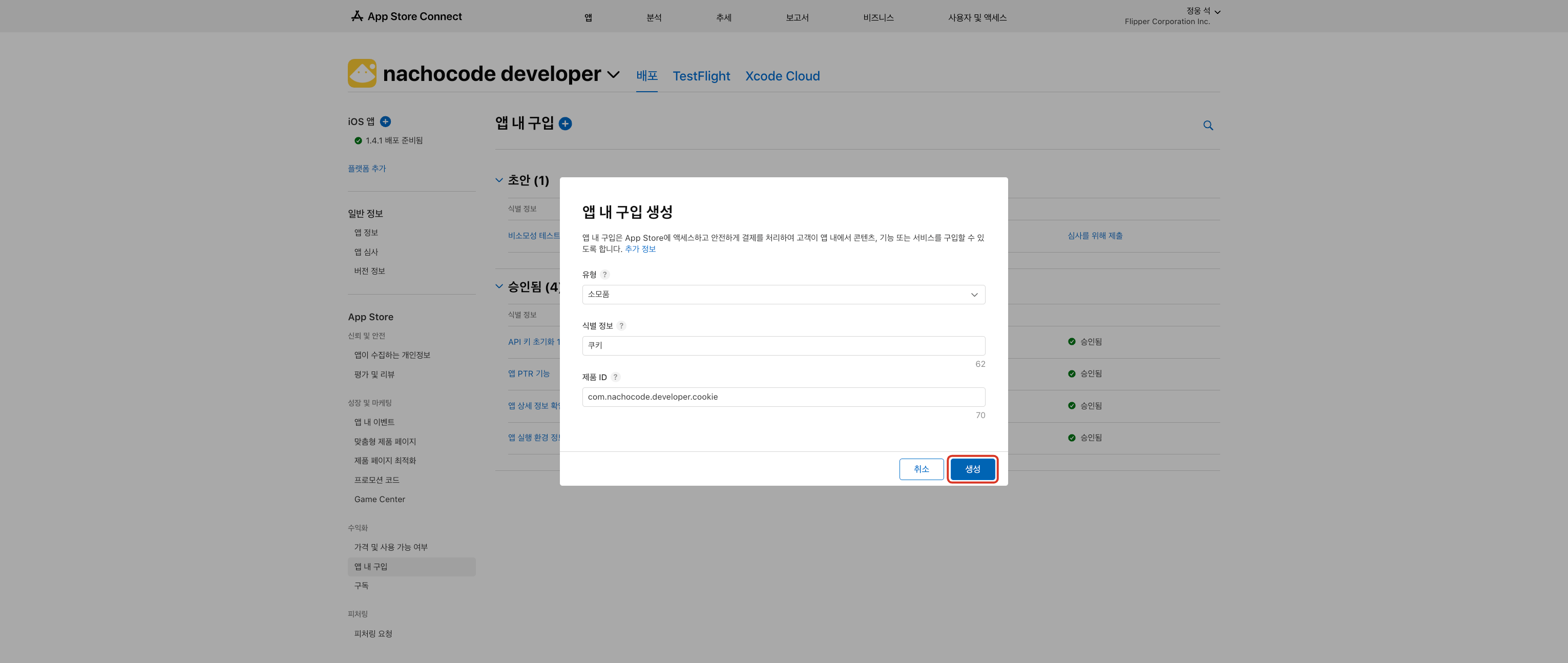Collapse the 초안 (1) section

pos(499,180)
